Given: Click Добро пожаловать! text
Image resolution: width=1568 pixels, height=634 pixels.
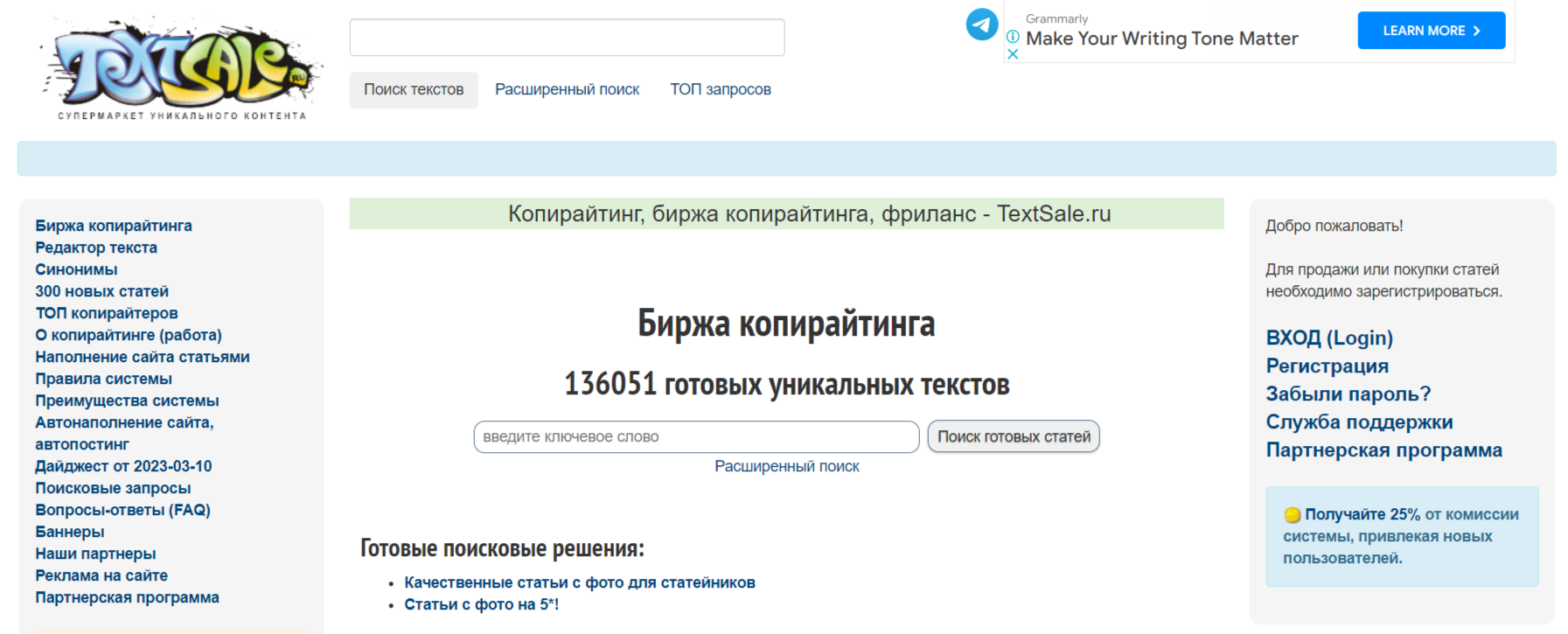Looking at the screenshot, I should [1334, 226].
